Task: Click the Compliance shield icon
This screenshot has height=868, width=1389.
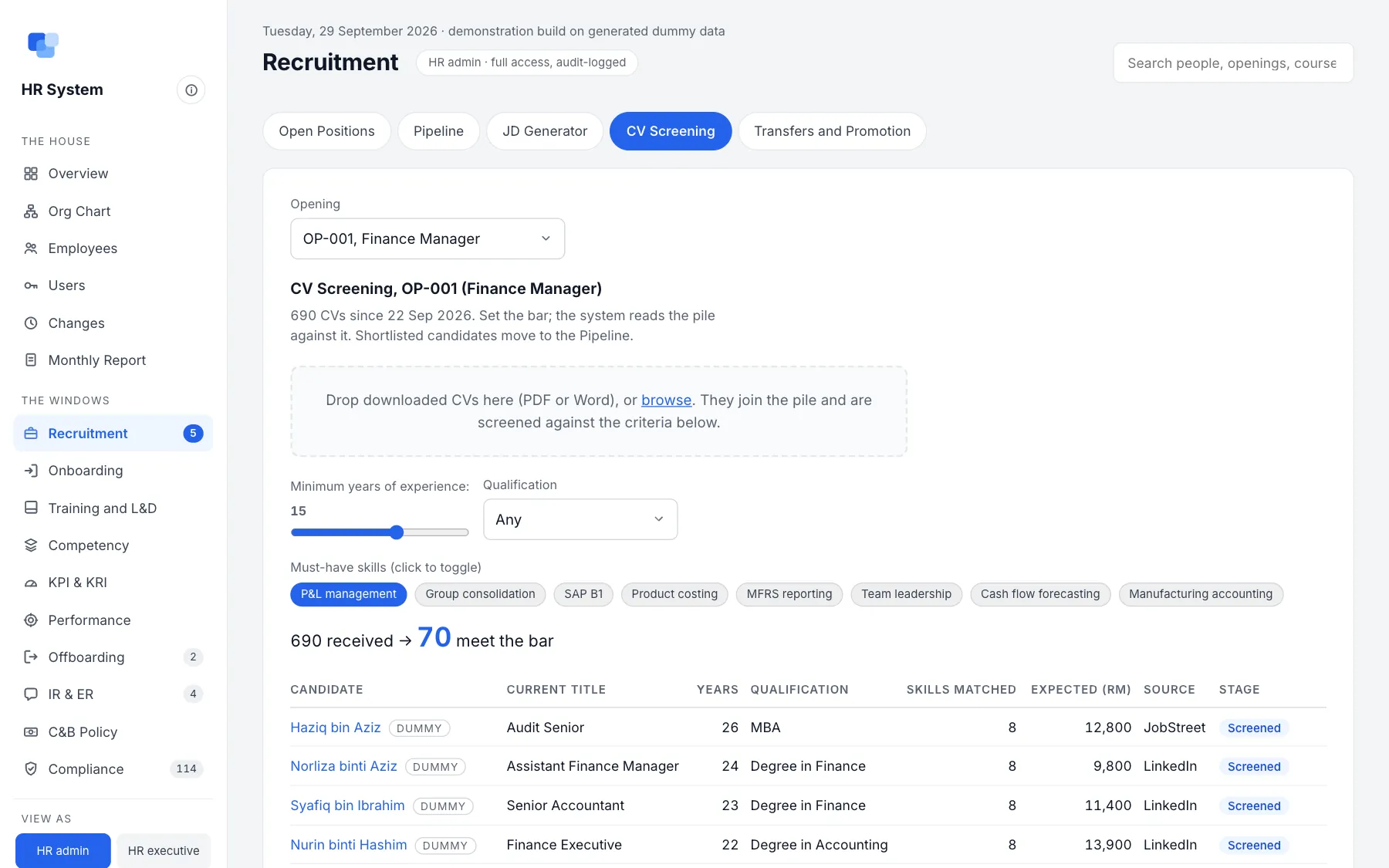Action: 31,769
